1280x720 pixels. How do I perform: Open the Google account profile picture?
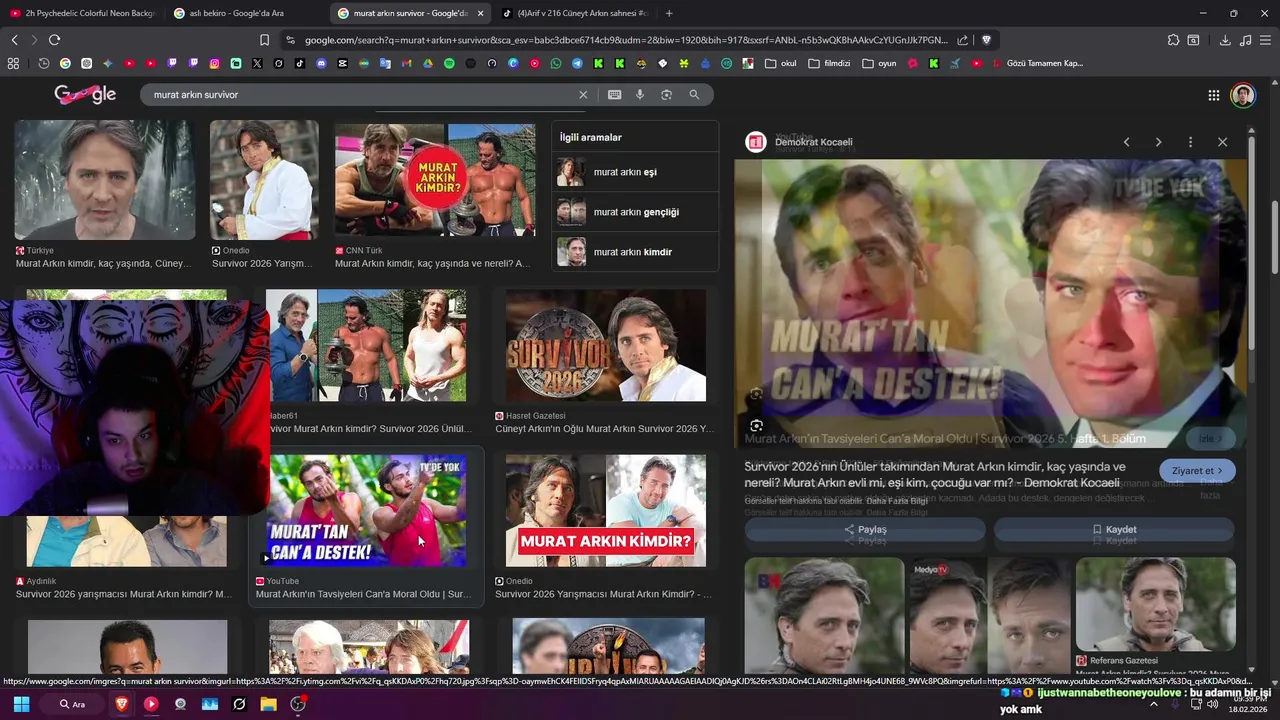(1242, 95)
